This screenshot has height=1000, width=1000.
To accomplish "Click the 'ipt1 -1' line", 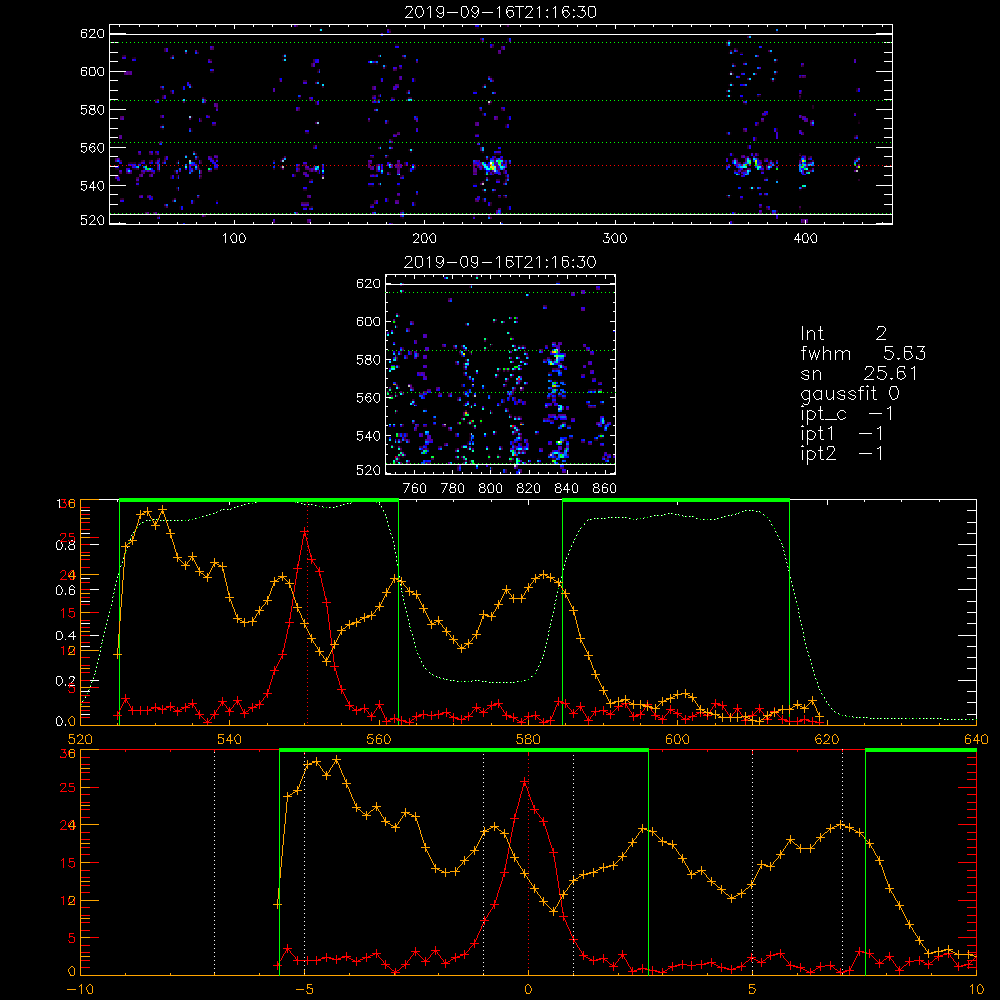I will (x=842, y=434).
